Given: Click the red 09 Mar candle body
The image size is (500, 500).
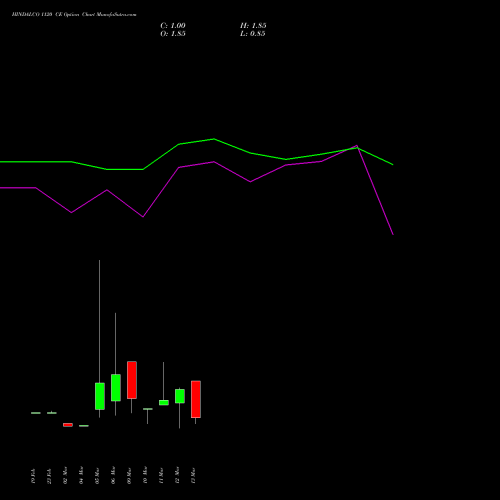Looking at the screenshot, I should (132, 380).
